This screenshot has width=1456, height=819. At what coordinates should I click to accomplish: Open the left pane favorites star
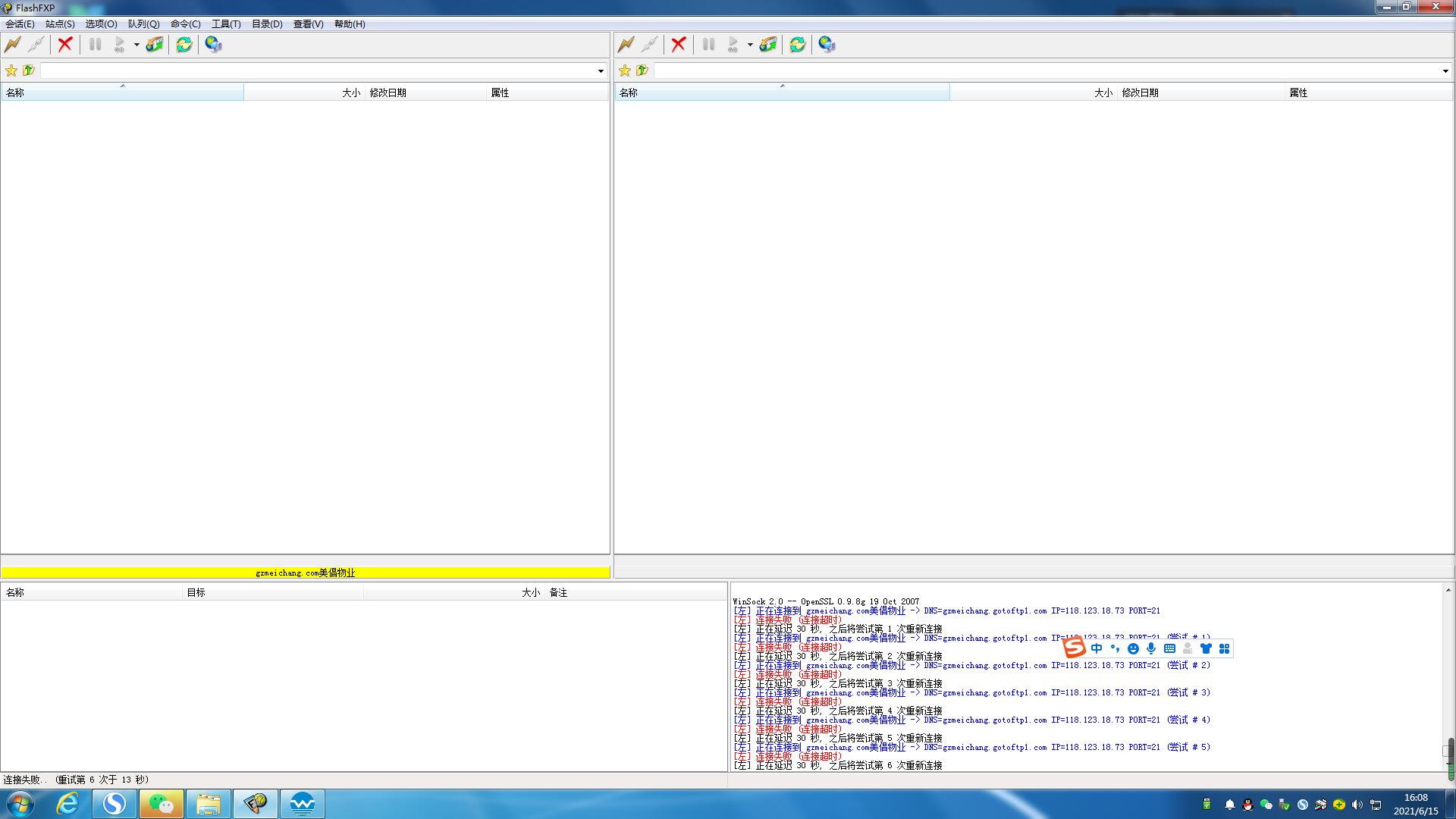coord(11,71)
